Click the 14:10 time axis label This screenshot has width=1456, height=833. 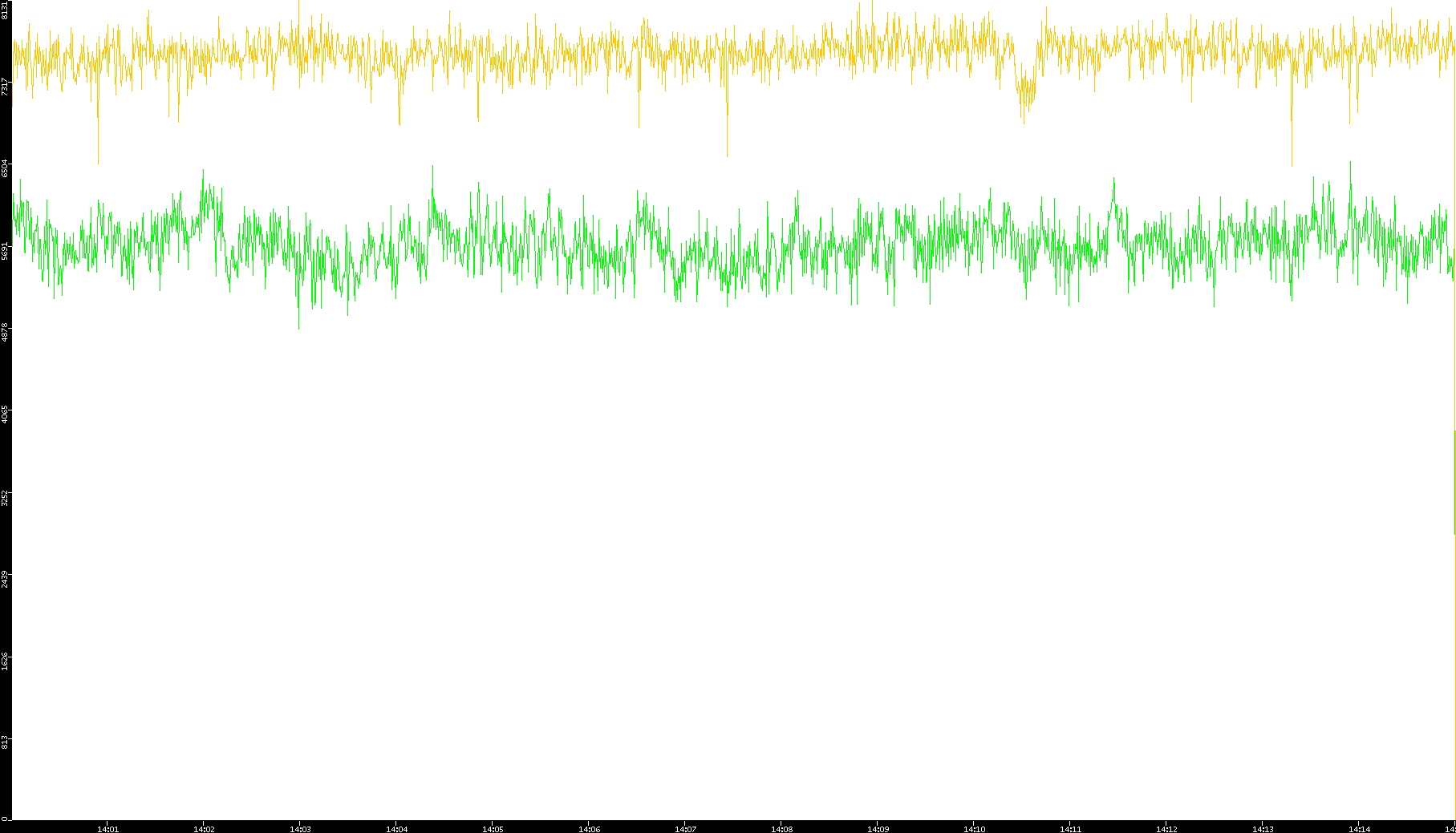coord(974,829)
